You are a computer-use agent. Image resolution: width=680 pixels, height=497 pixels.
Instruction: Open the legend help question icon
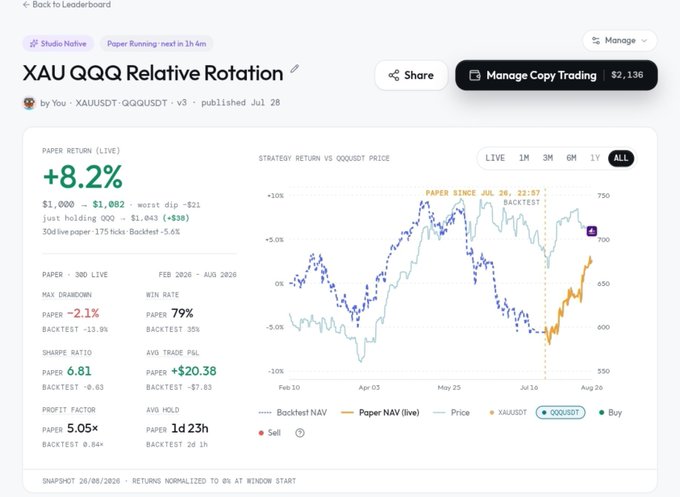(x=300, y=433)
